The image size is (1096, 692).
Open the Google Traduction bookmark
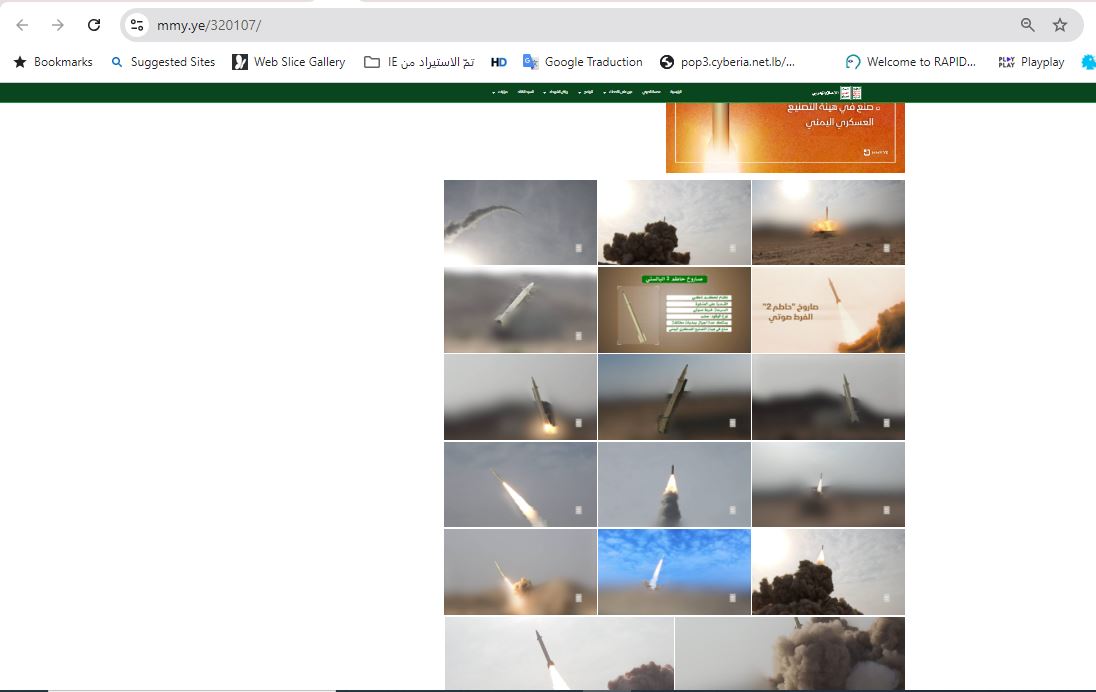[582, 62]
